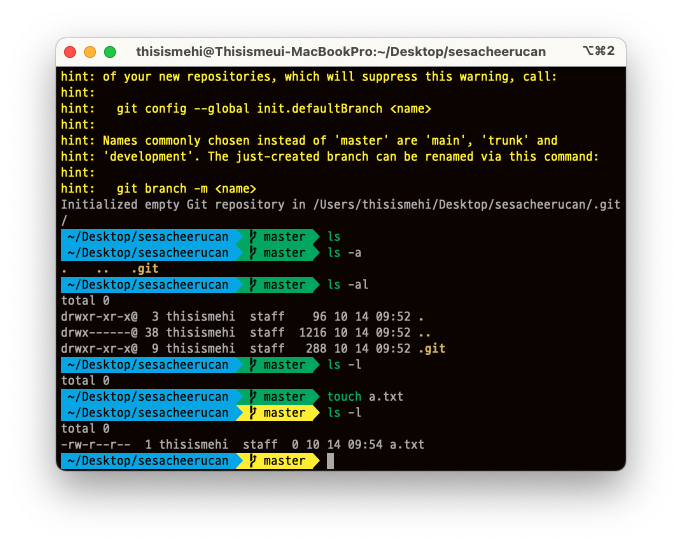The image size is (682, 545).
Task: Click the '09:54' timestamp in the a.txt row
Action: pos(365,445)
